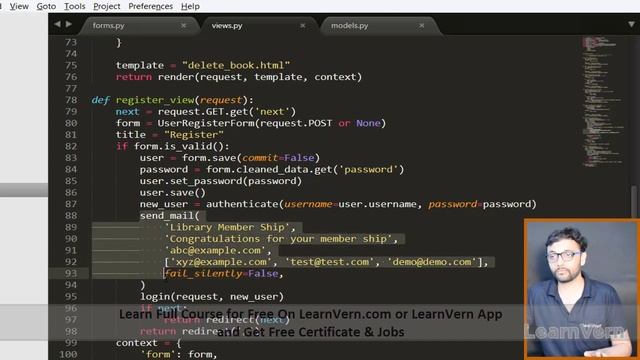The height and width of the screenshot is (360, 640).
Task: Switch to the models.py tab
Action: pyautogui.click(x=349, y=25)
